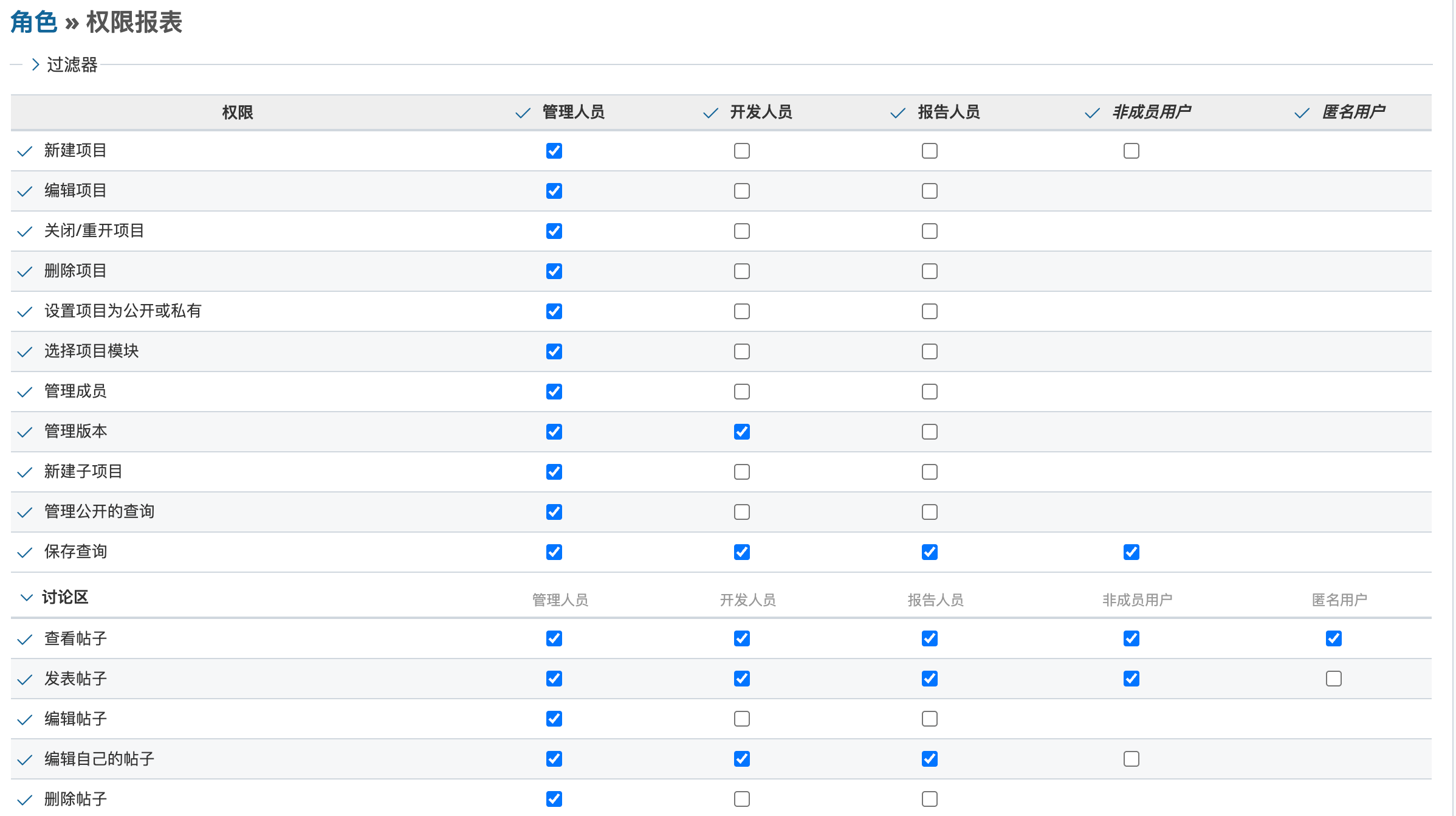Click the checkmark icon beside 开发人员 header
Image resolution: width=1456 pixels, height=816 pixels.
pyautogui.click(x=710, y=114)
